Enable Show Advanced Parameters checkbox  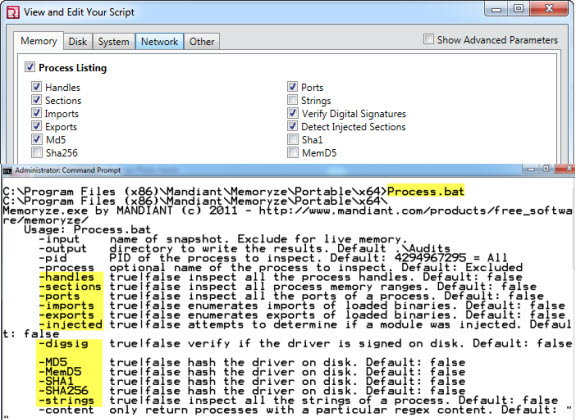tap(428, 39)
